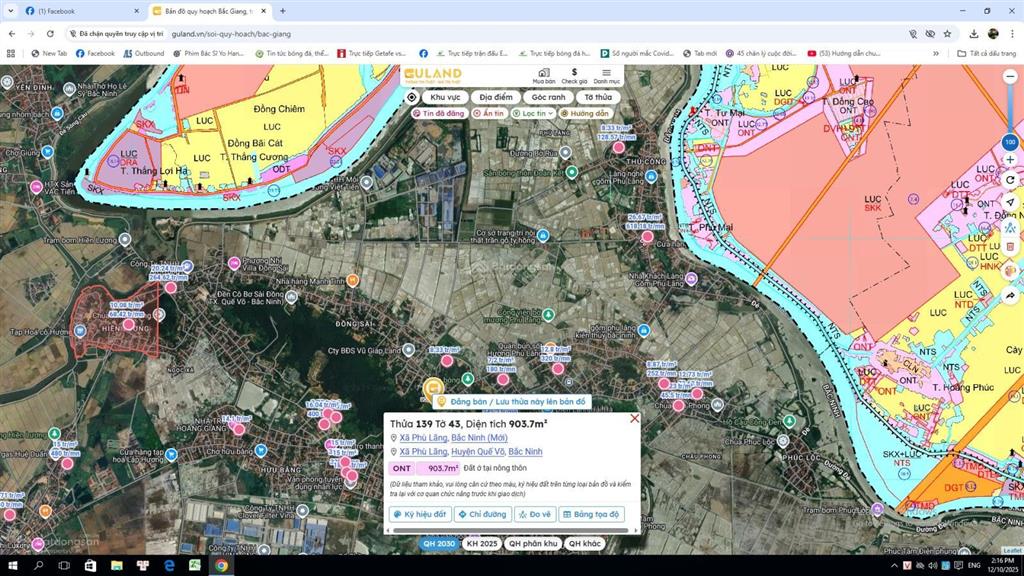Image resolution: width=1024 pixels, height=576 pixels.
Task: Open Mua bán house icon
Action: coord(543,73)
